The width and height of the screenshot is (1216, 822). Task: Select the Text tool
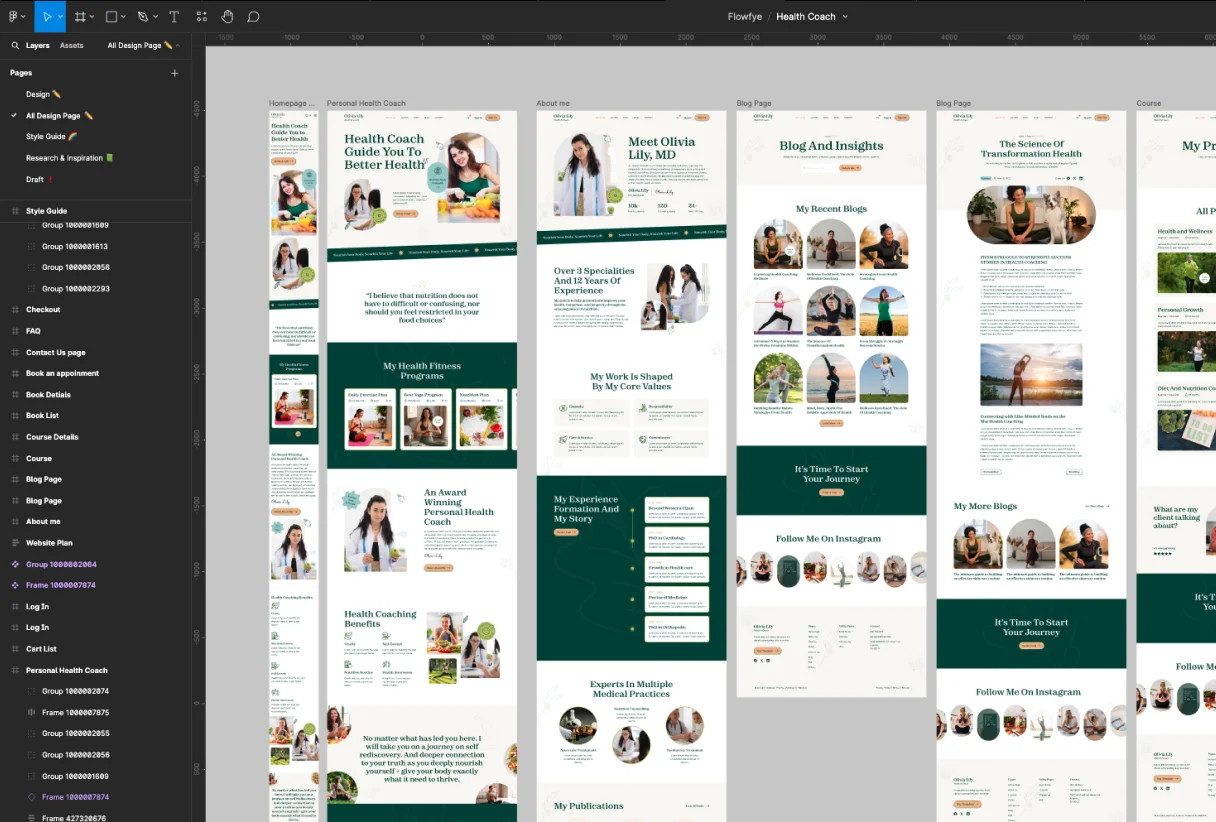[174, 16]
